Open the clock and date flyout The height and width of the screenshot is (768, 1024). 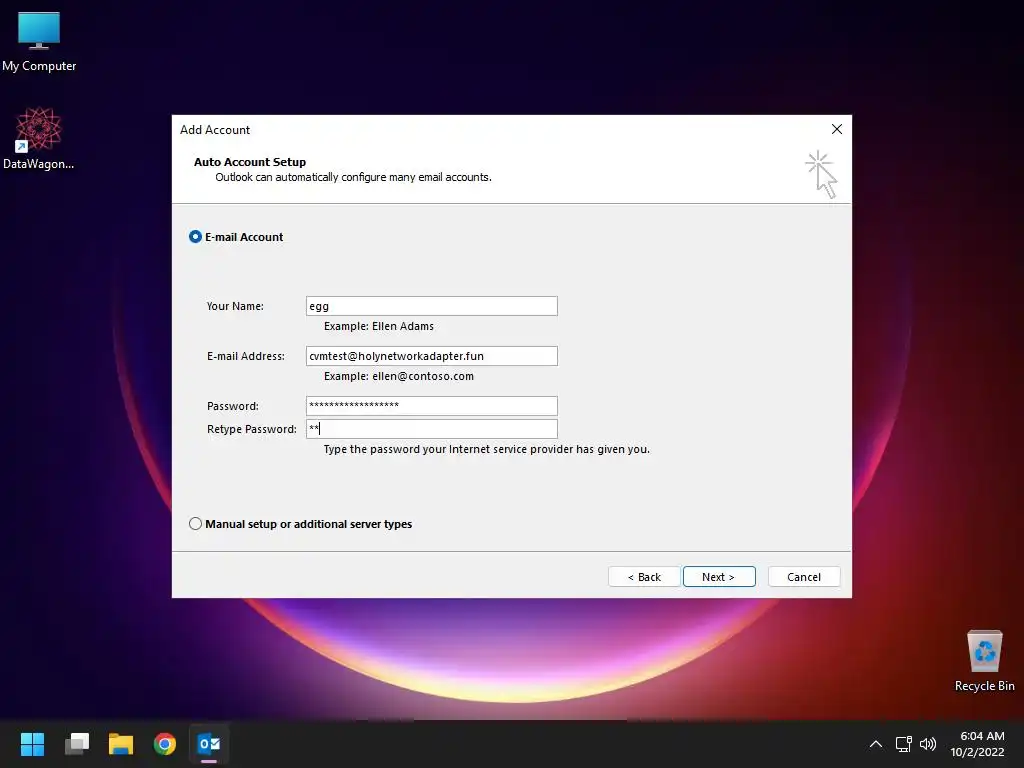[978, 744]
